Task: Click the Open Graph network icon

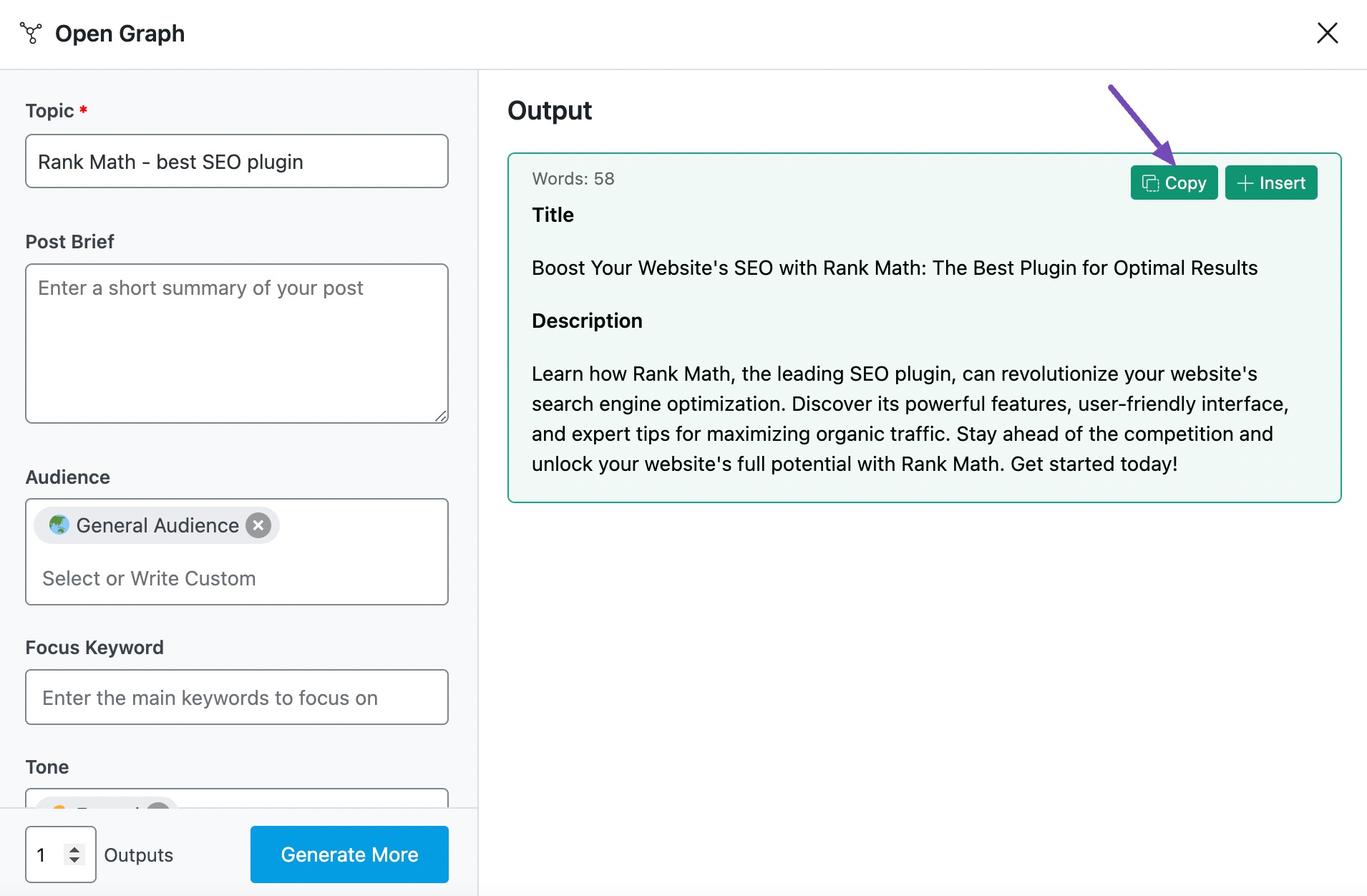Action: [x=31, y=33]
